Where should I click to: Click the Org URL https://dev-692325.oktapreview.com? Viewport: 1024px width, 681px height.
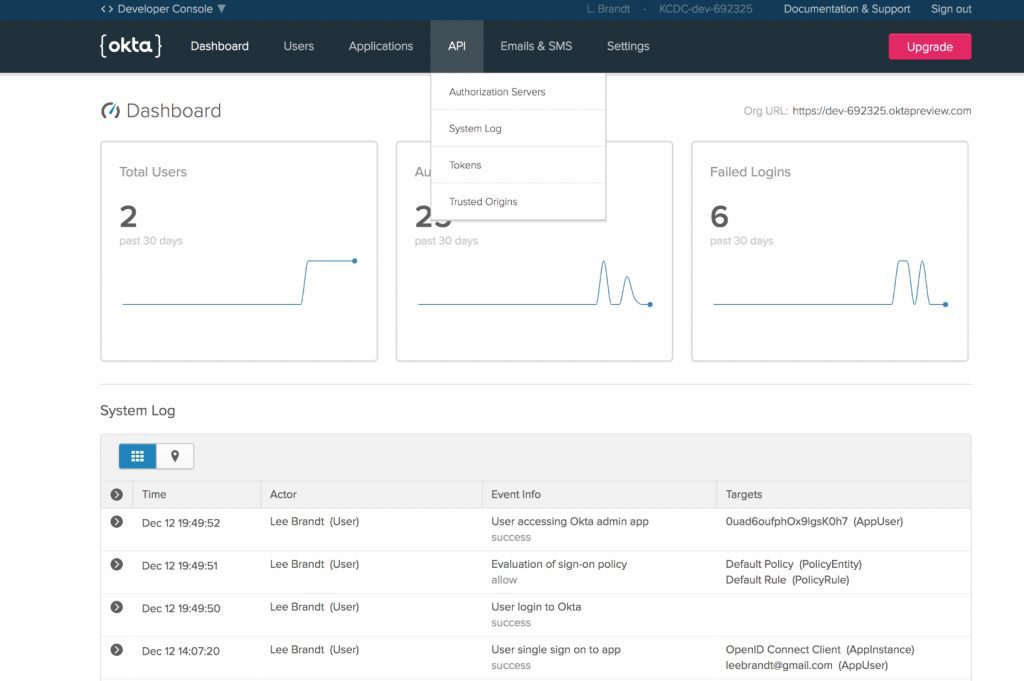pyautogui.click(x=882, y=111)
